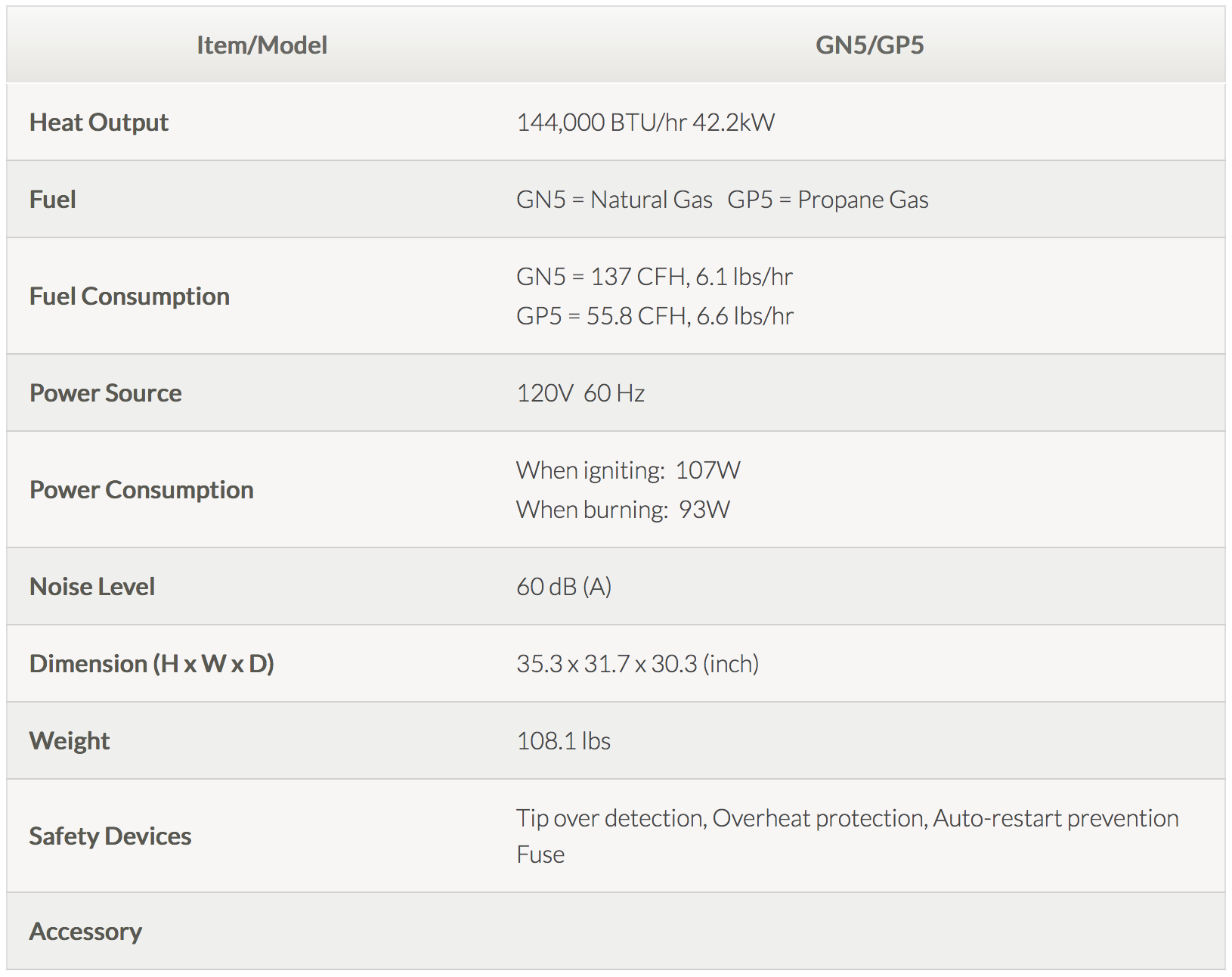Select the Power Source row label
This screenshot has width=1232, height=977.
coord(106,393)
